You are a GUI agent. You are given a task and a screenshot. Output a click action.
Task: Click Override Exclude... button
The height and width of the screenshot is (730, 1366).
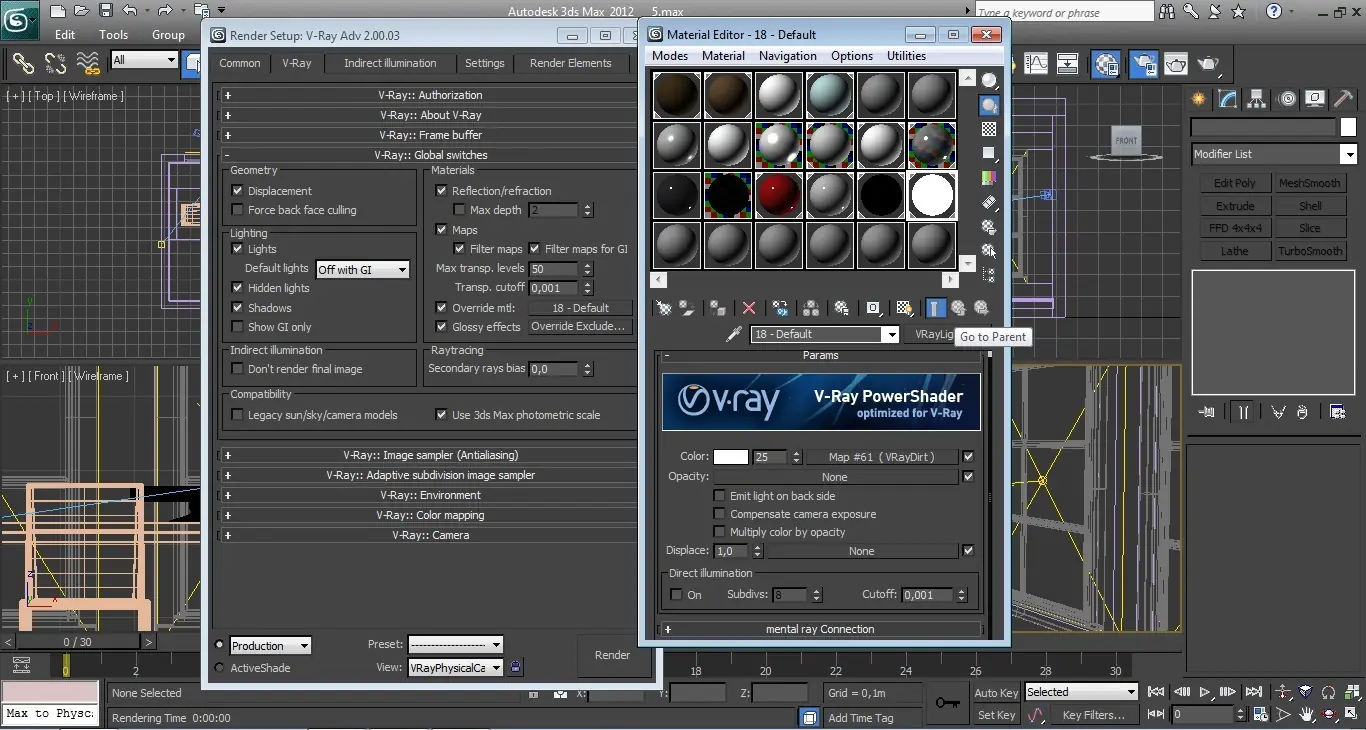point(579,327)
